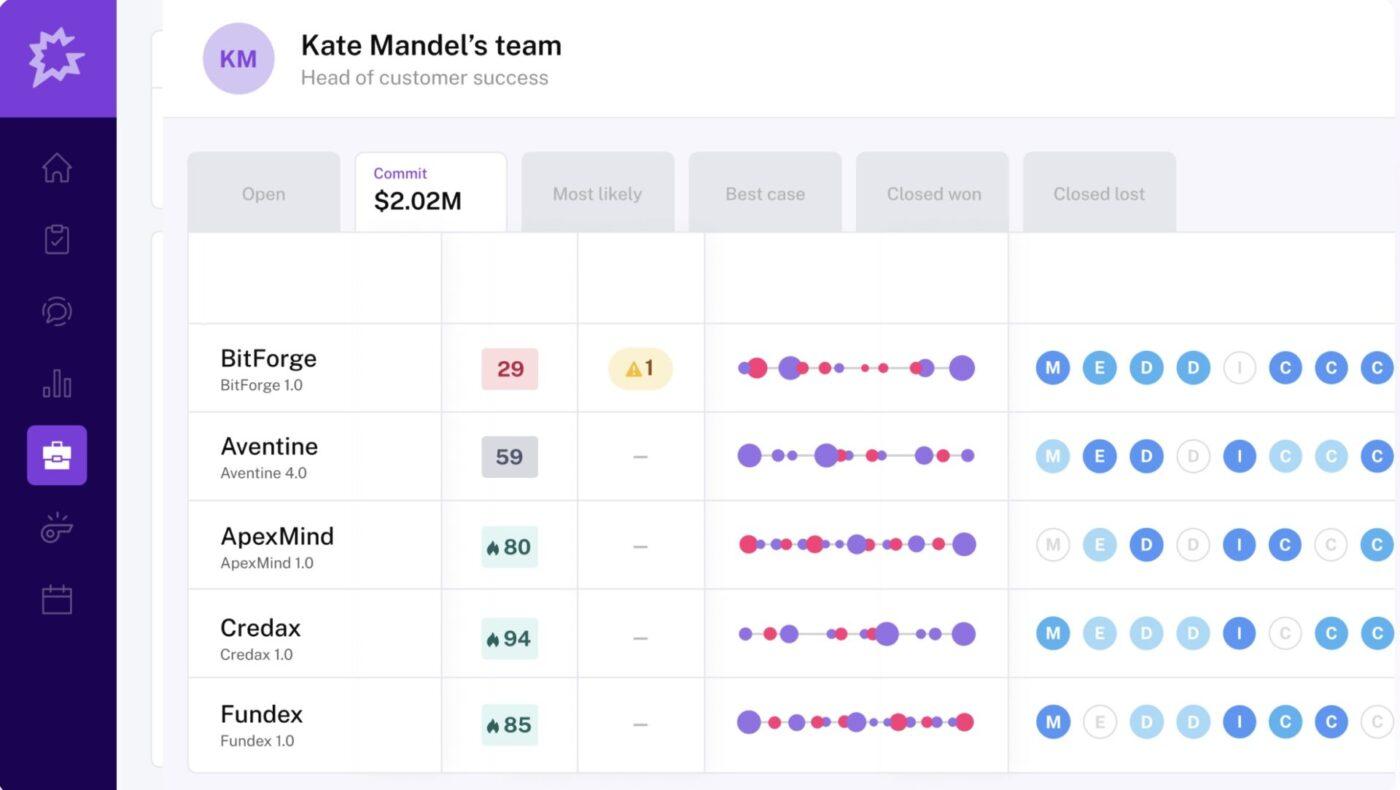The image size is (1400, 790).
Task: Click the highlighted briefcase deals icon
Action: (x=57, y=455)
